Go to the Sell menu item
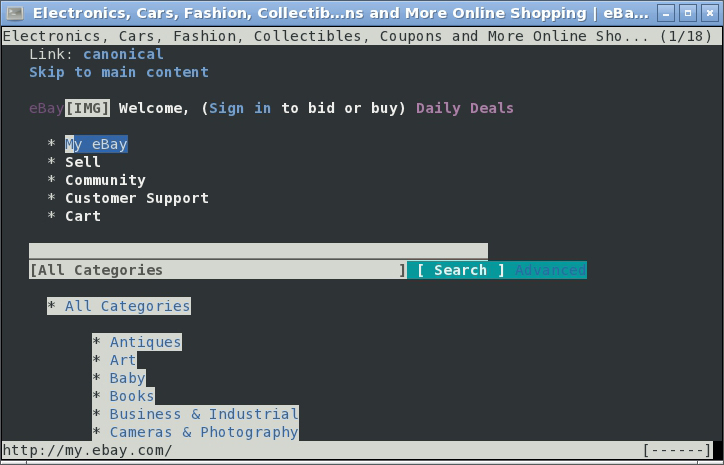 pyautogui.click(x=83, y=162)
